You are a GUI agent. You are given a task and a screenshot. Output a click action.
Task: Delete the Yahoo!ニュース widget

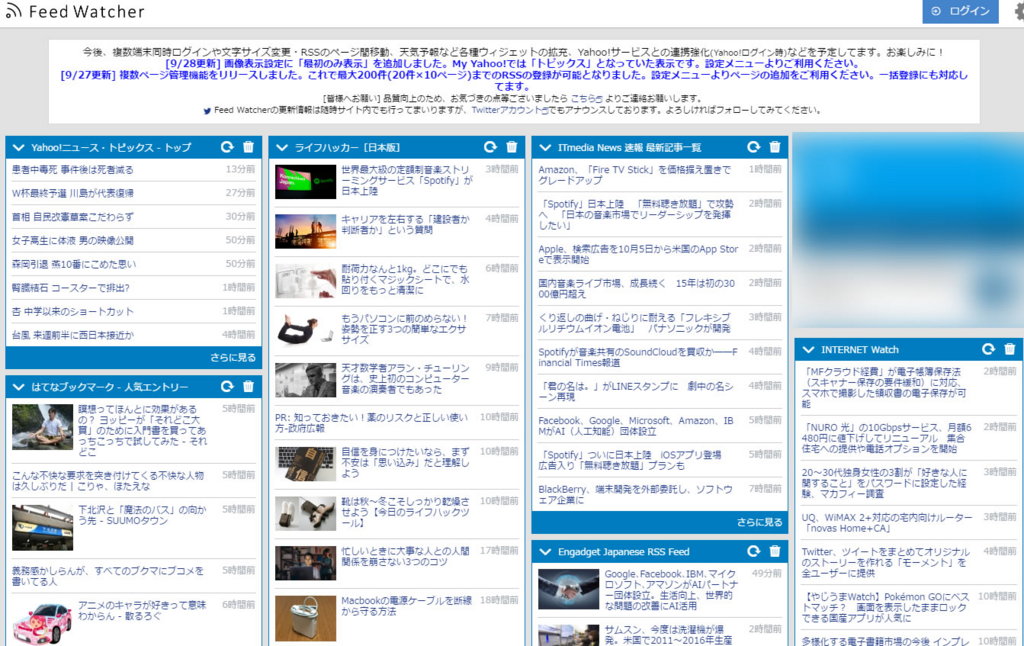click(248, 148)
